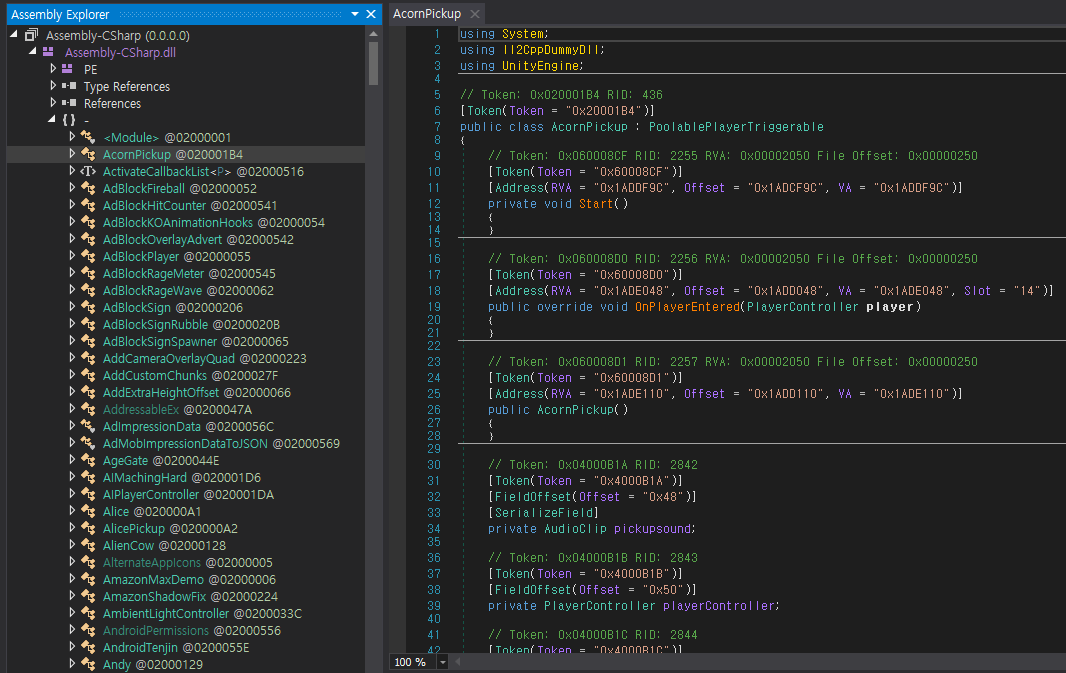Click the ActivateCallbackList generic type icon
The image size is (1066, 673).
(87, 171)
